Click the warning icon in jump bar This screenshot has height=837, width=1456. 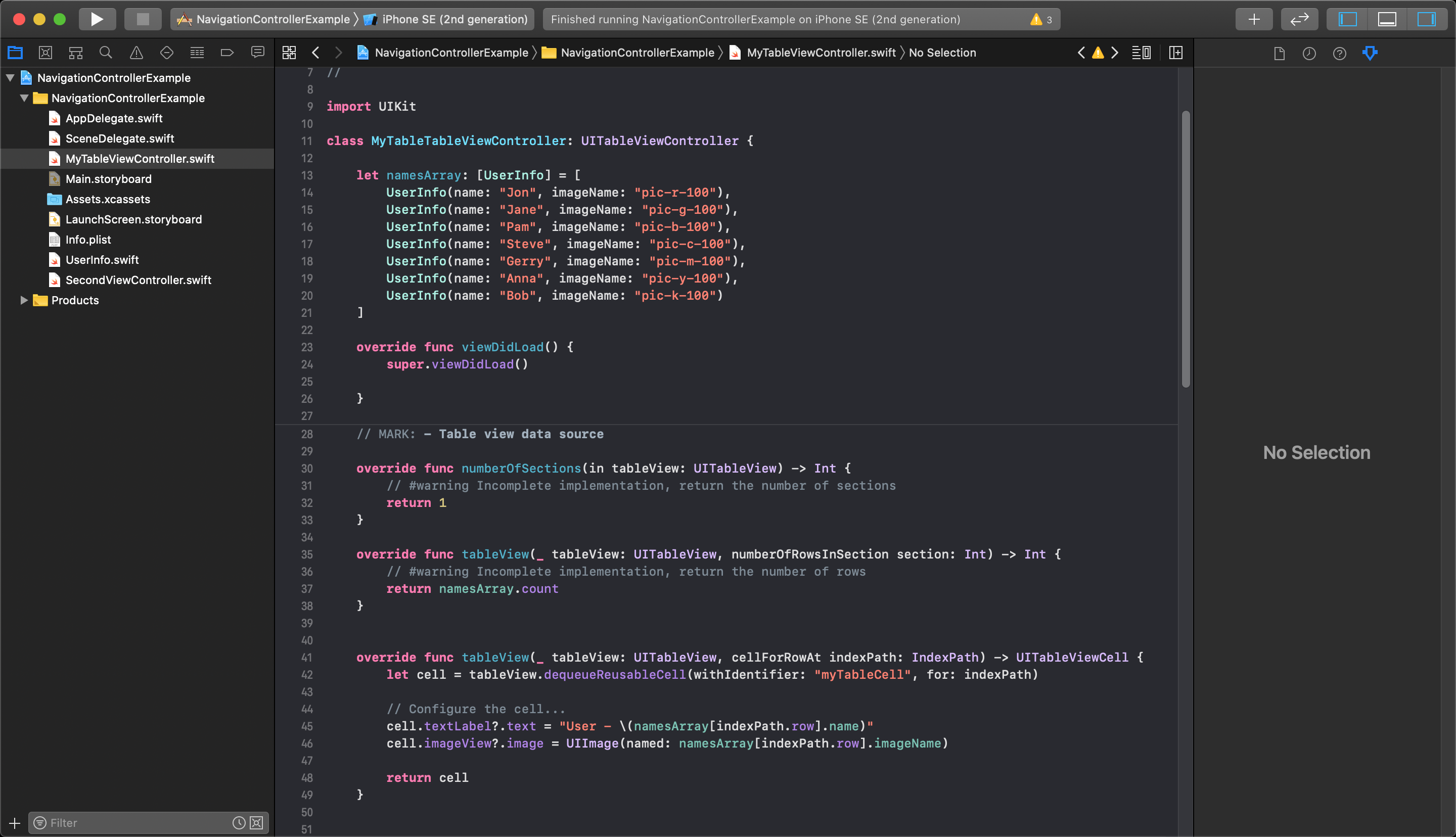click(x=1098, y=53)
